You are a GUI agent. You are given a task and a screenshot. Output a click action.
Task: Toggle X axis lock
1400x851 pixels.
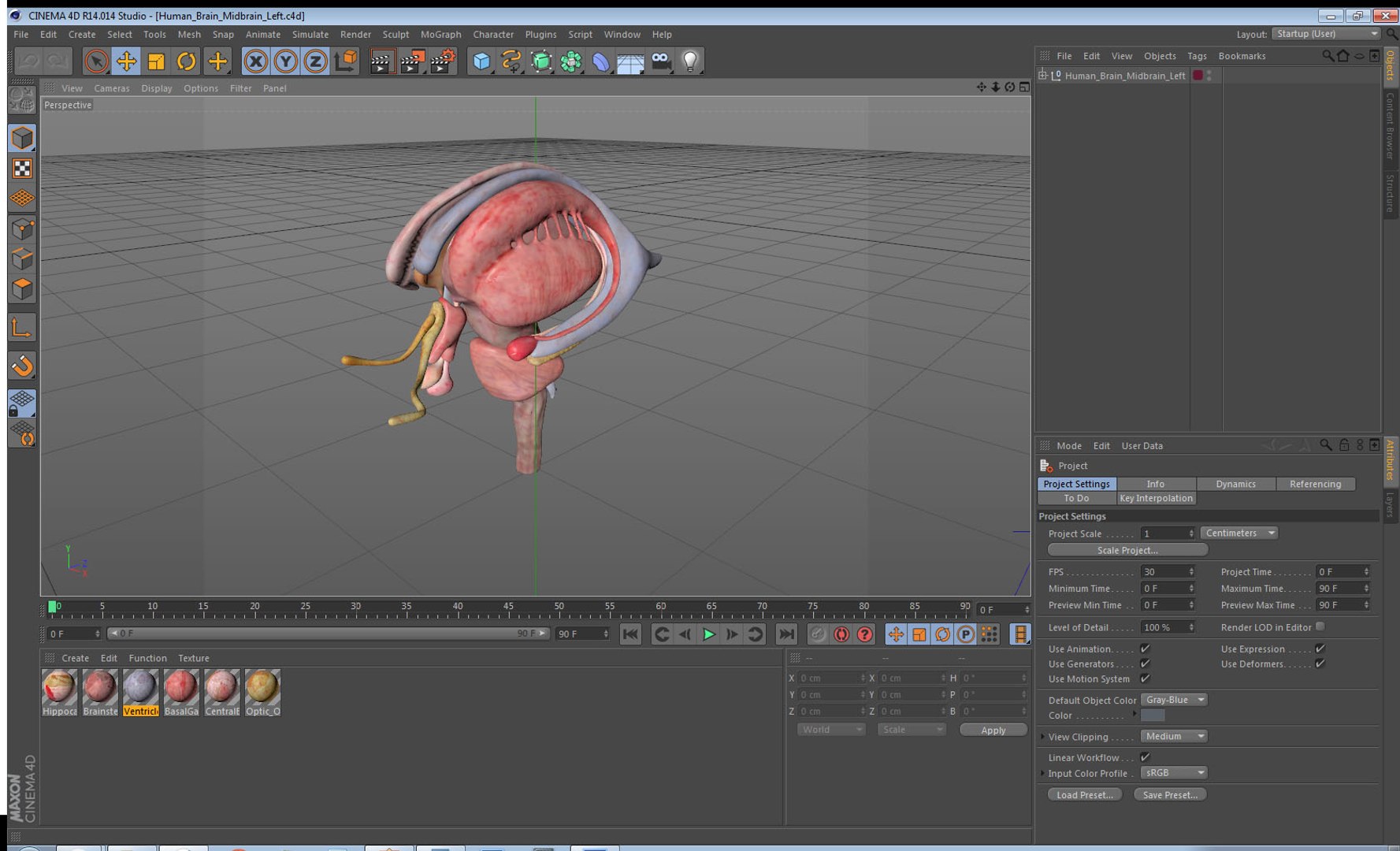(x=255, y=61)
